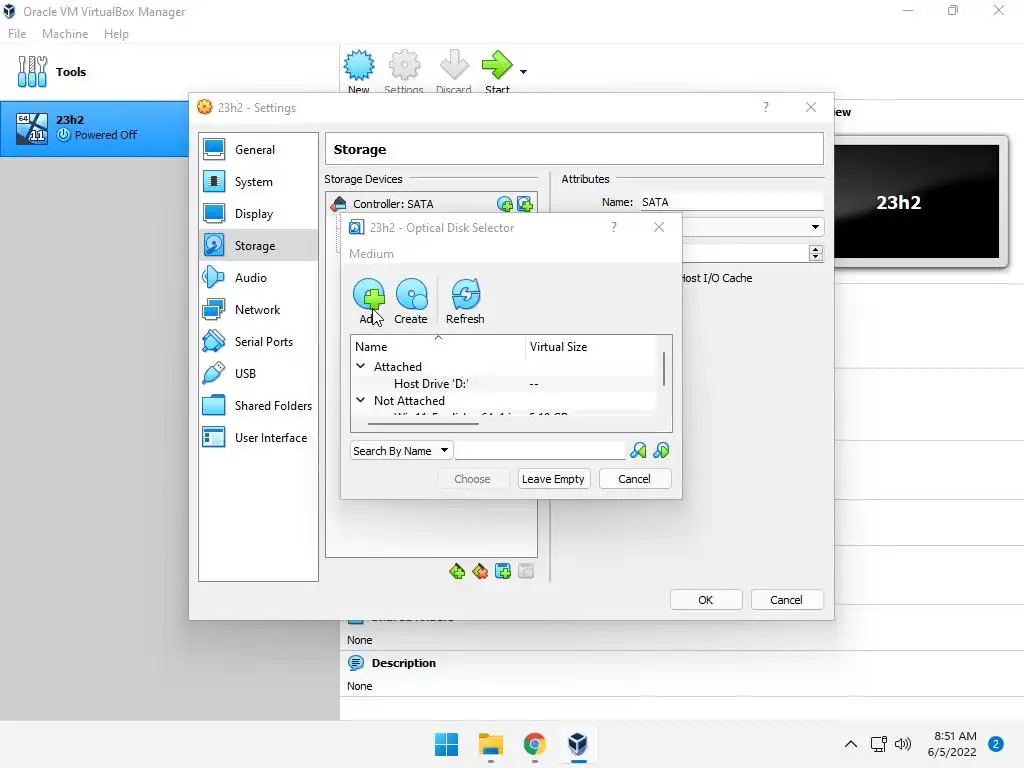This screenshot has height=768, width=1024.
Task: Open Audio settings category
Action: pyautogui.click(x=258, y=278)
